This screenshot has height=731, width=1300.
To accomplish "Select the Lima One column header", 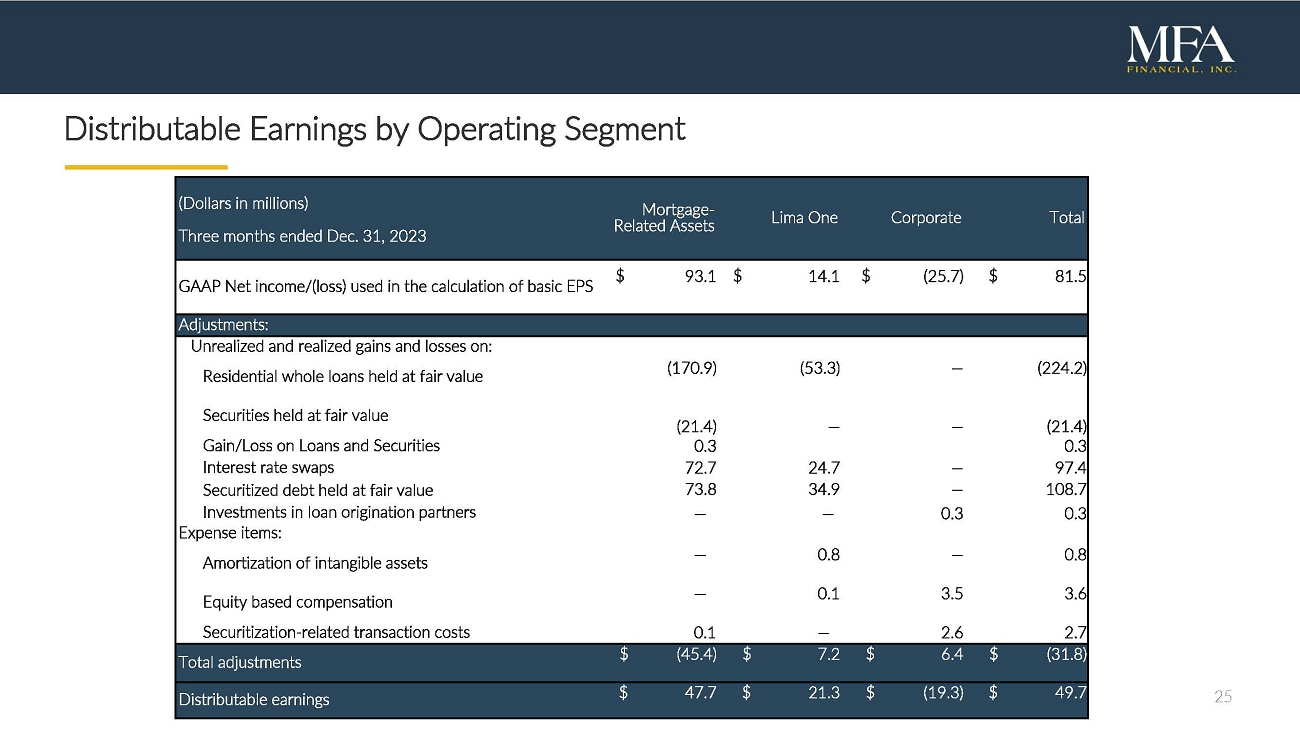I will coord(804,217).
